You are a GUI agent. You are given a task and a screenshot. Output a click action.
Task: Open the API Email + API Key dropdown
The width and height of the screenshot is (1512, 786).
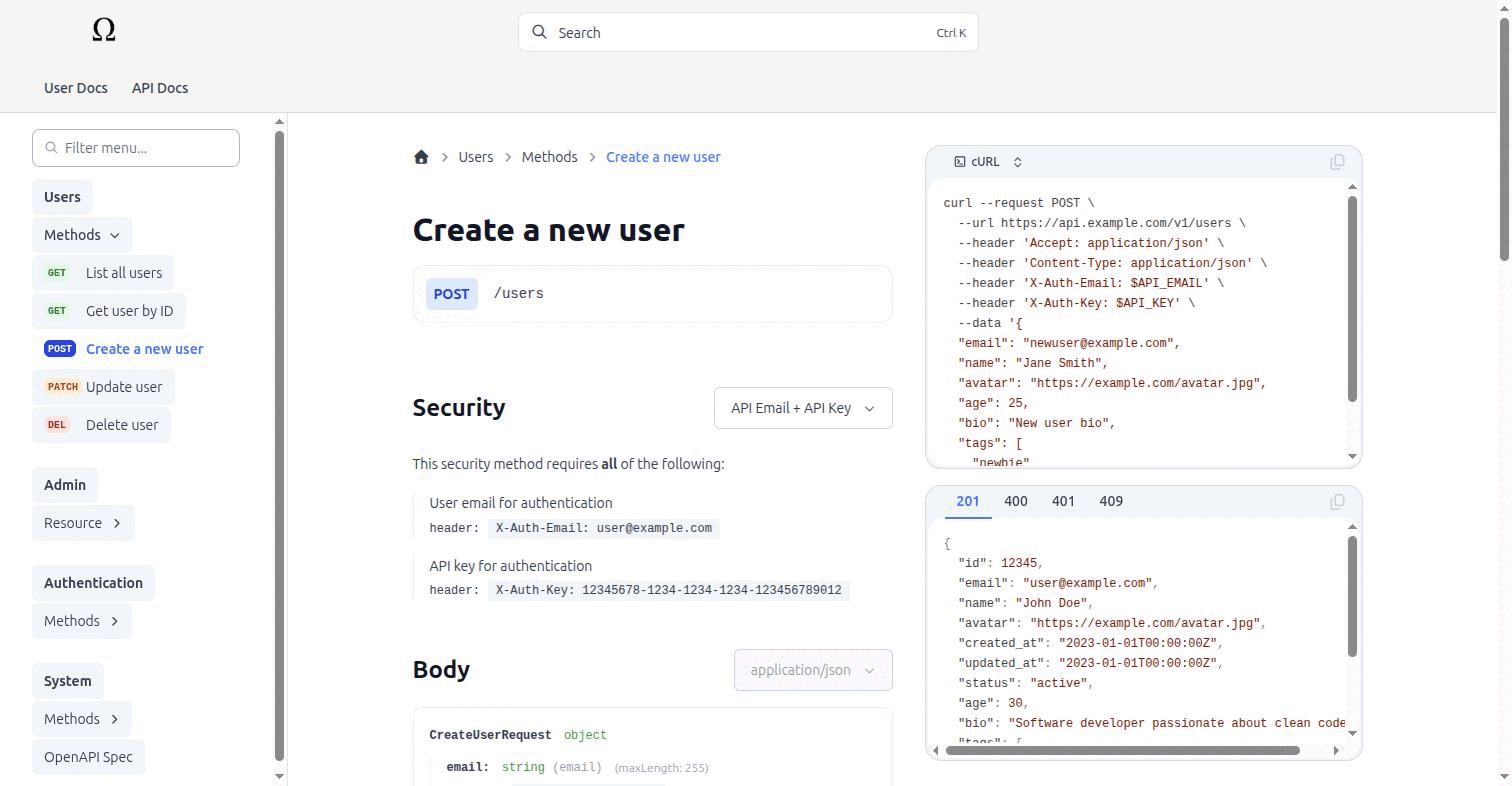(803, 408)
